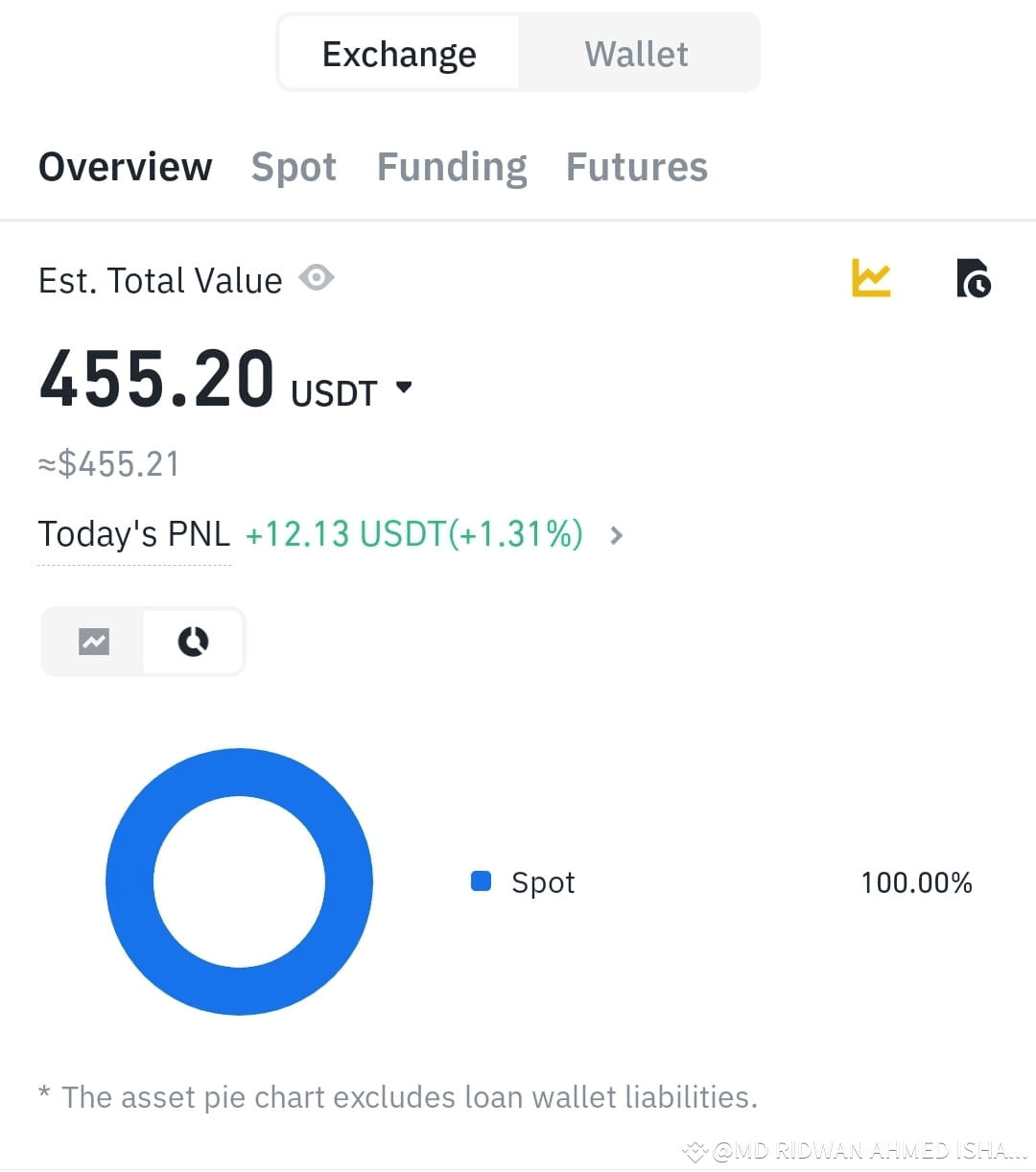
Task: Select the Wallet segment
Action: 637,53
